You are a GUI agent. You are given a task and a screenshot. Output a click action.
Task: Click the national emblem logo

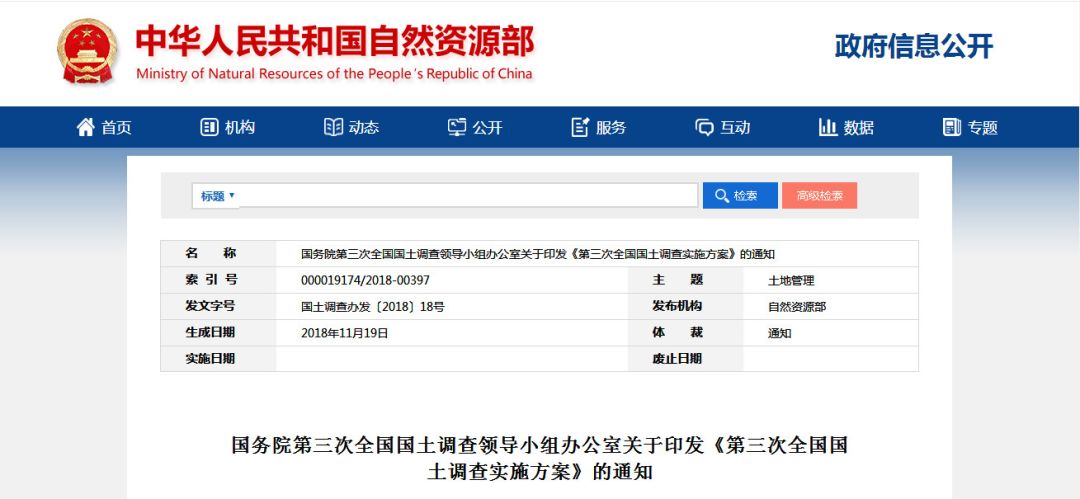click(88, 52)
